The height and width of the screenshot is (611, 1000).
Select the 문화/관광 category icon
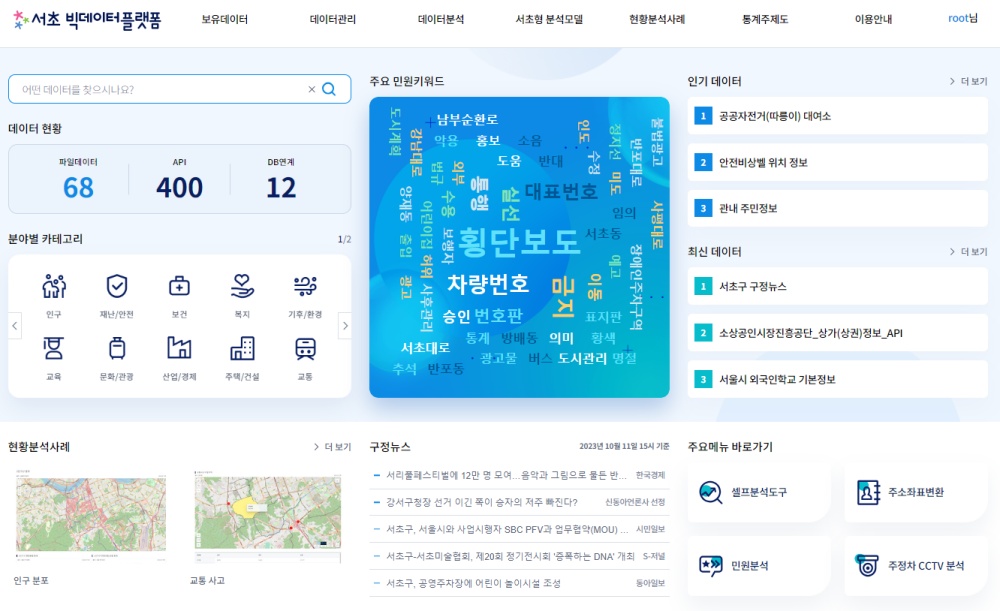coord(117,348)
